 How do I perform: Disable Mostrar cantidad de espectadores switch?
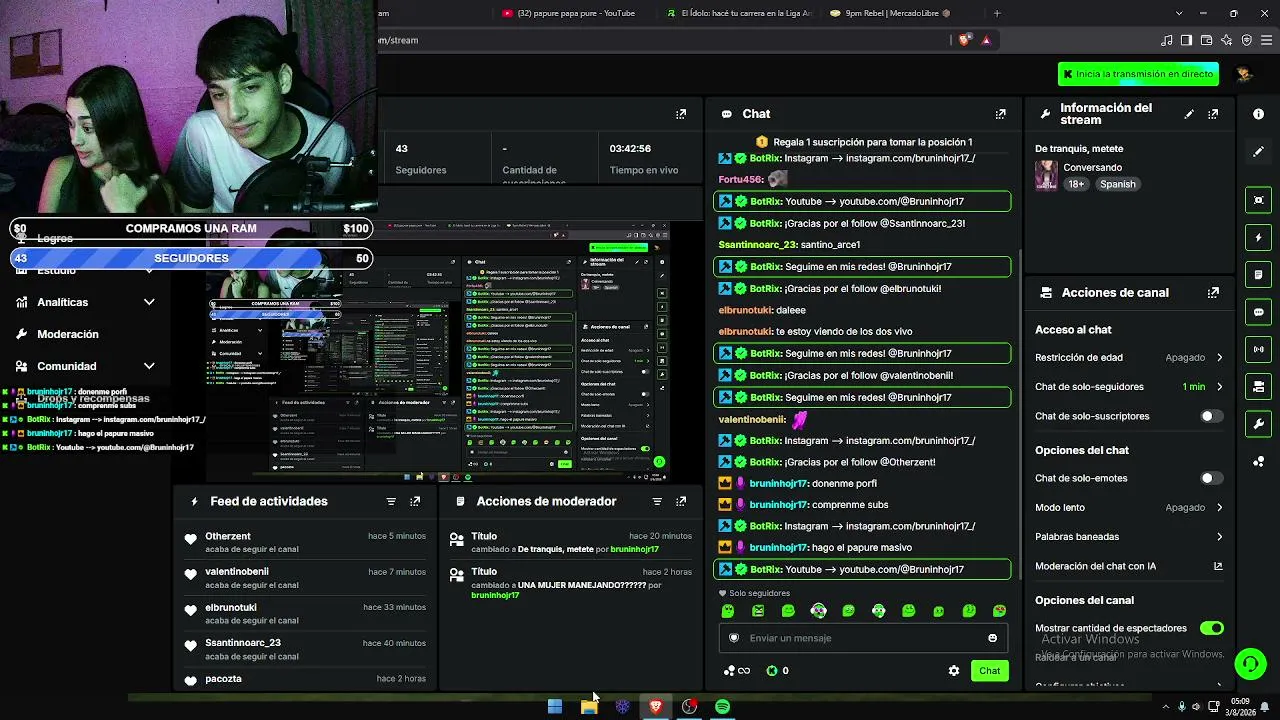coord(1211,628)
